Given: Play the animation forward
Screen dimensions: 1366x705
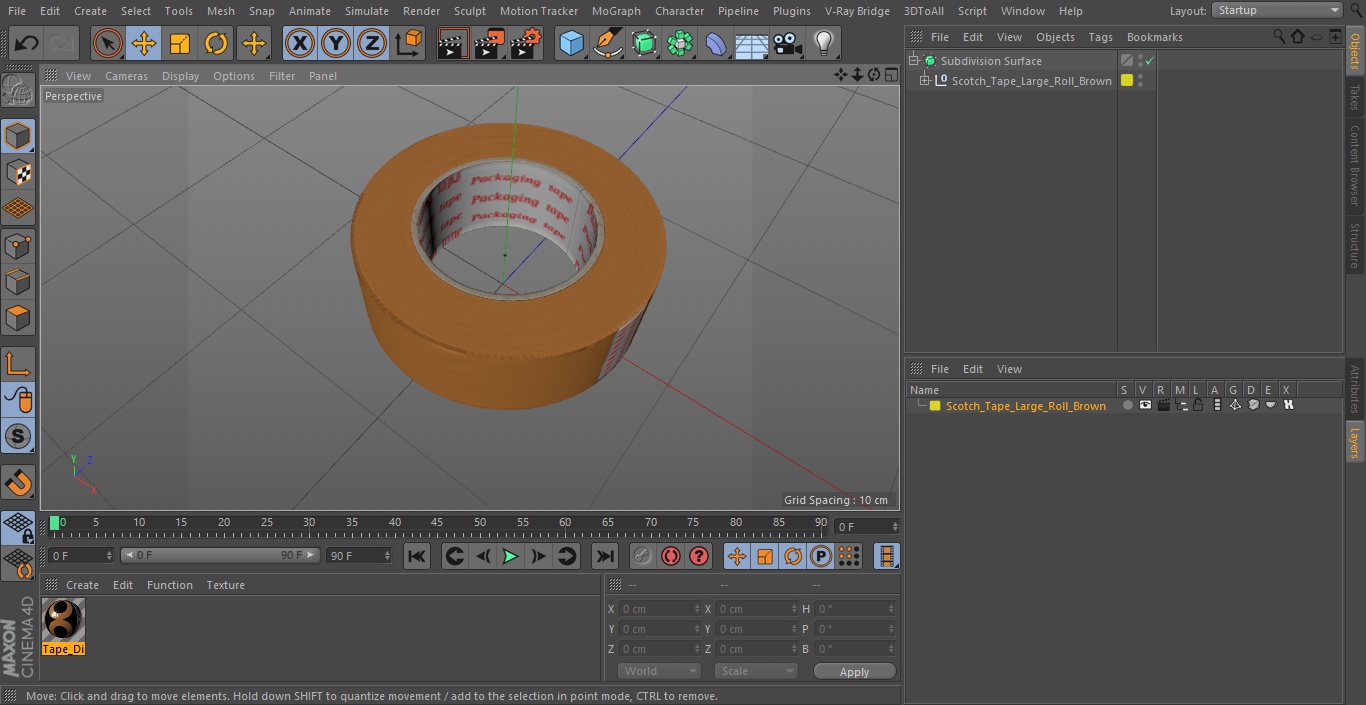Looking at the screenshot, I should coord(510,556).
